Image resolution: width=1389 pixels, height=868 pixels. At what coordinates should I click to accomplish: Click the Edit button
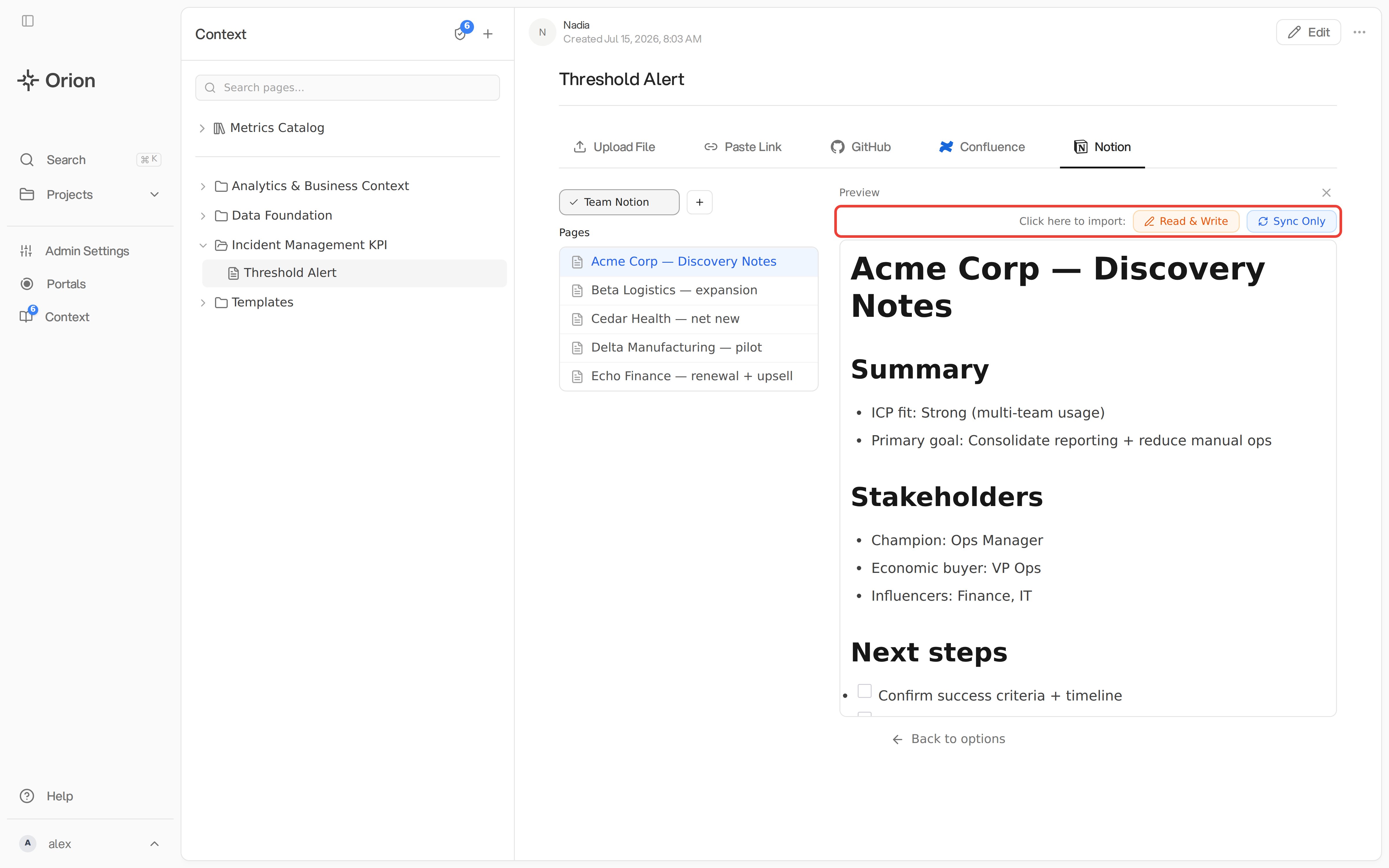[1308, 32]
